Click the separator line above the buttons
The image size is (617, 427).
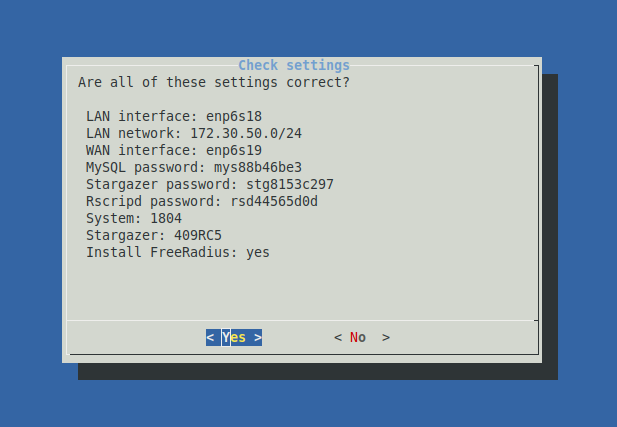(302, 321)
